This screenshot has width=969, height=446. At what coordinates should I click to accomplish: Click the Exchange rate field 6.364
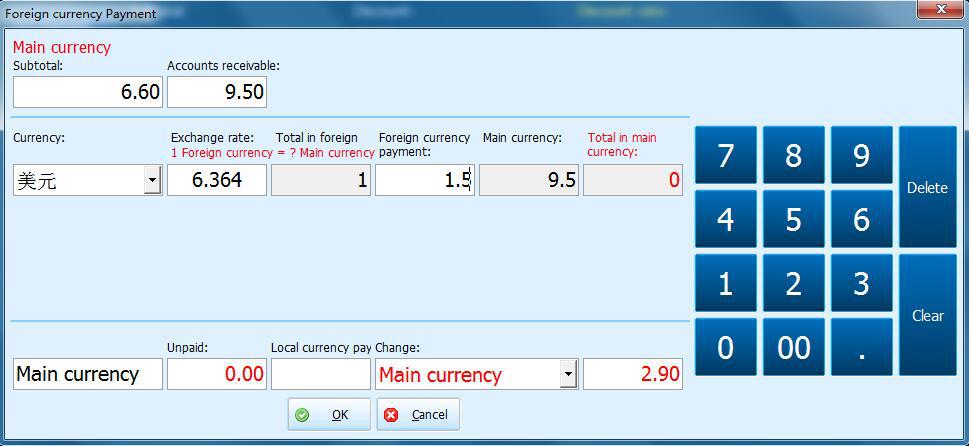(x=217, y=180)
